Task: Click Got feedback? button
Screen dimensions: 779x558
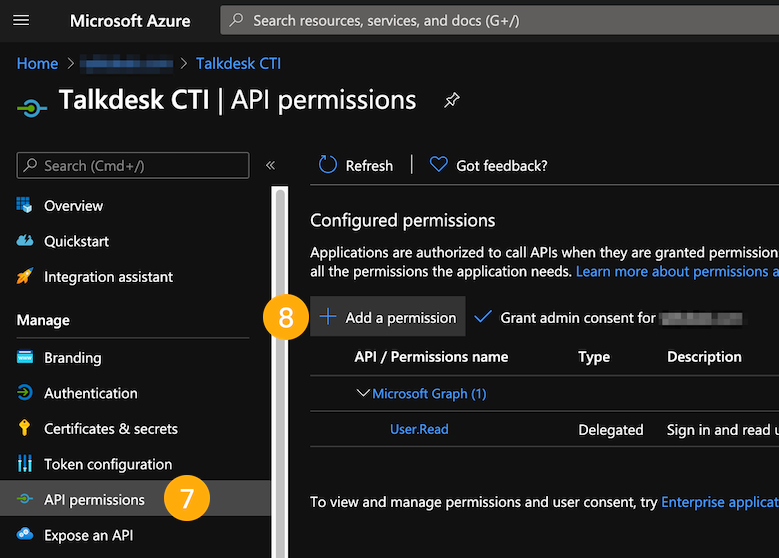Action: [x=488, y=165]
